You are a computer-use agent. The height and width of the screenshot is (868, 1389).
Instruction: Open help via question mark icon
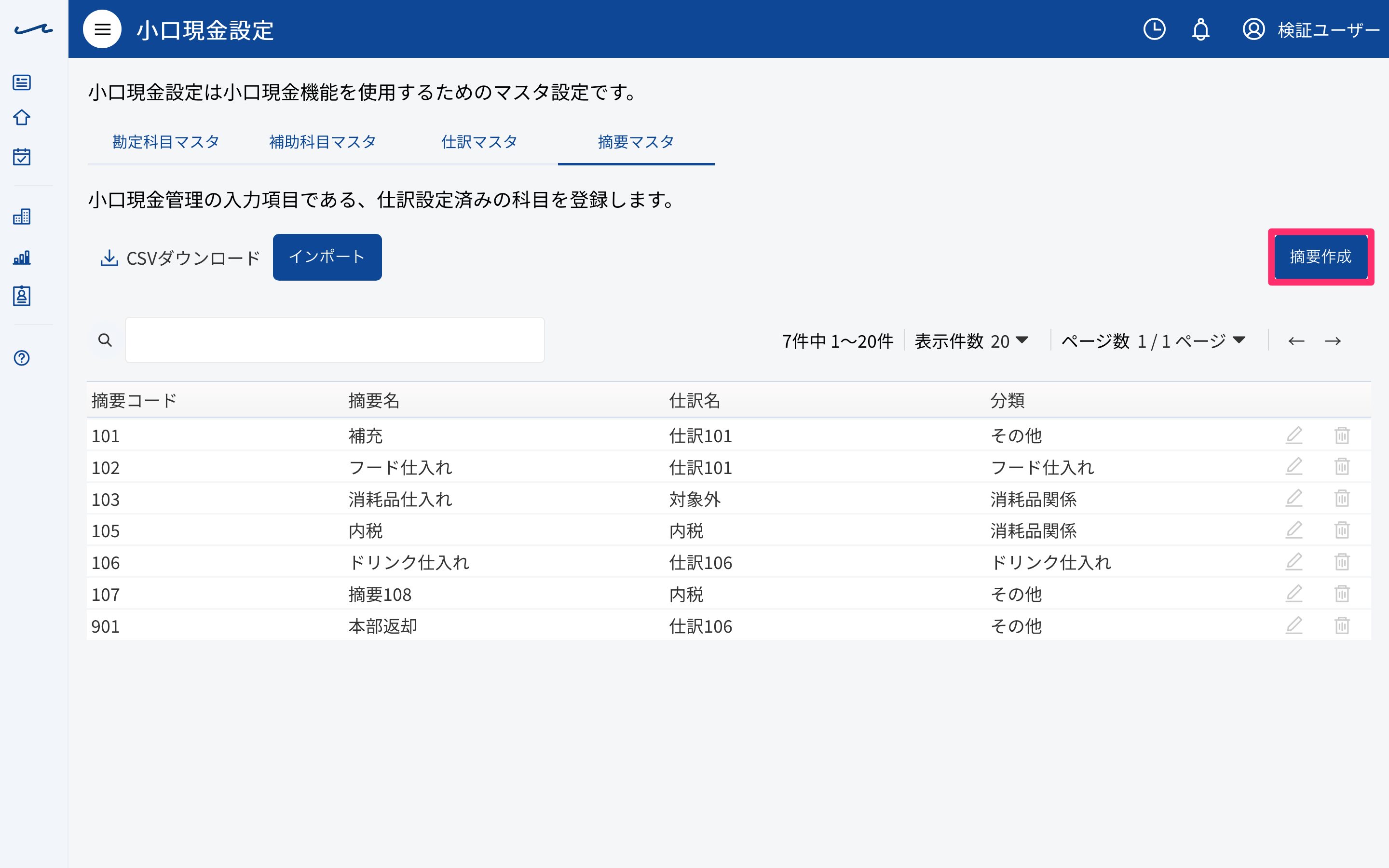[x=22, y=358]
